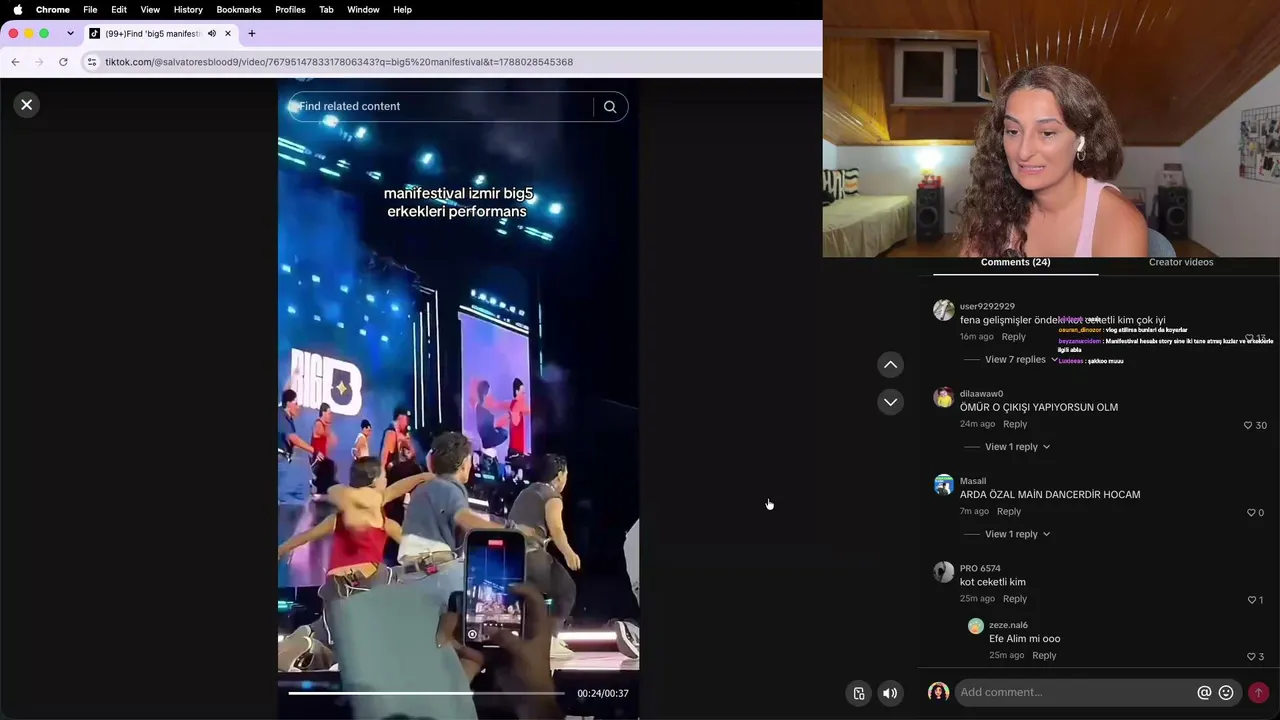This screenshot has height=720, width=1280.
Task: Seek the video progress bar
Action: click(426, 693)
